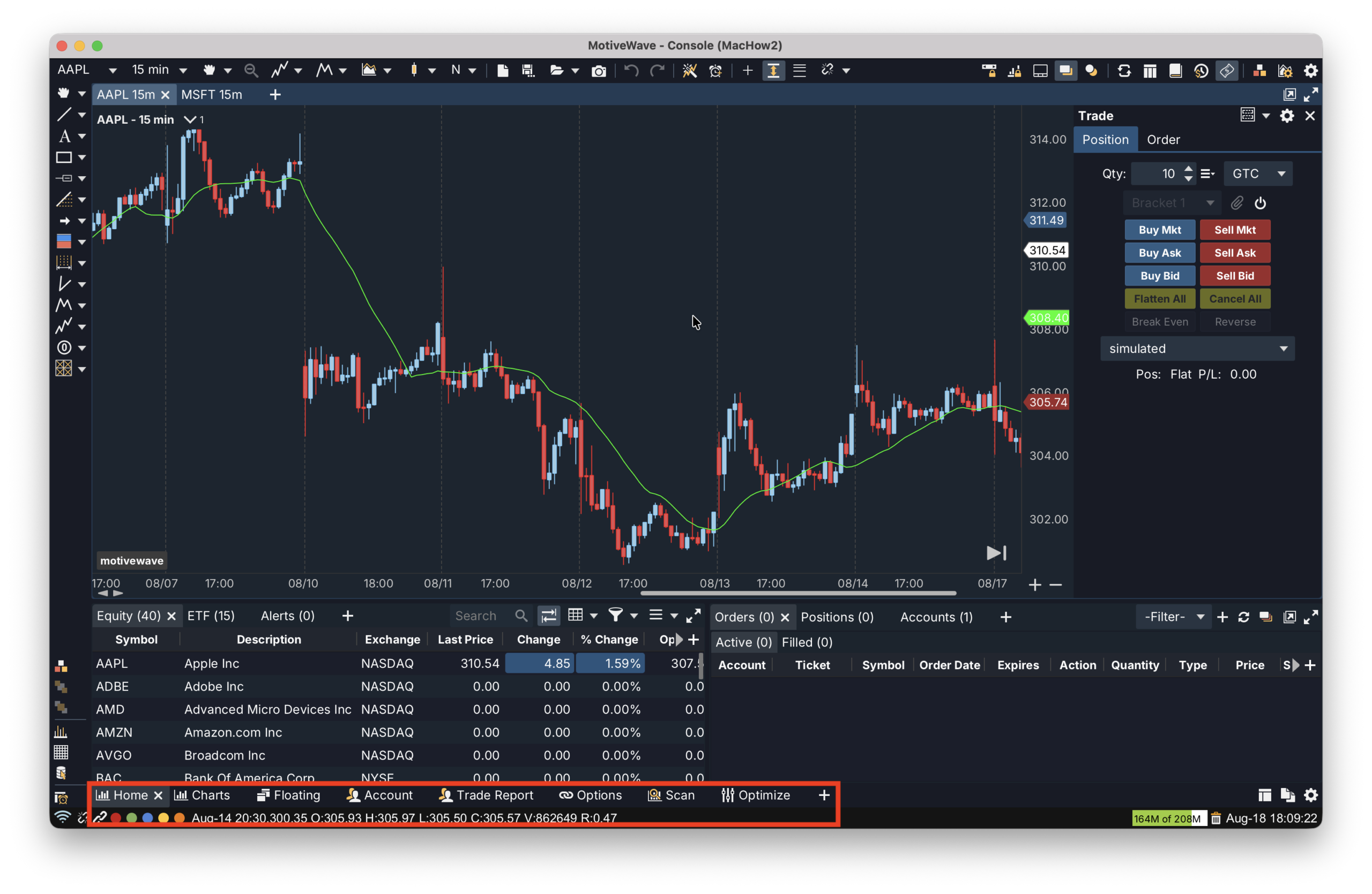Open the Bracket 1 dropdown

tap(1173, 203)
